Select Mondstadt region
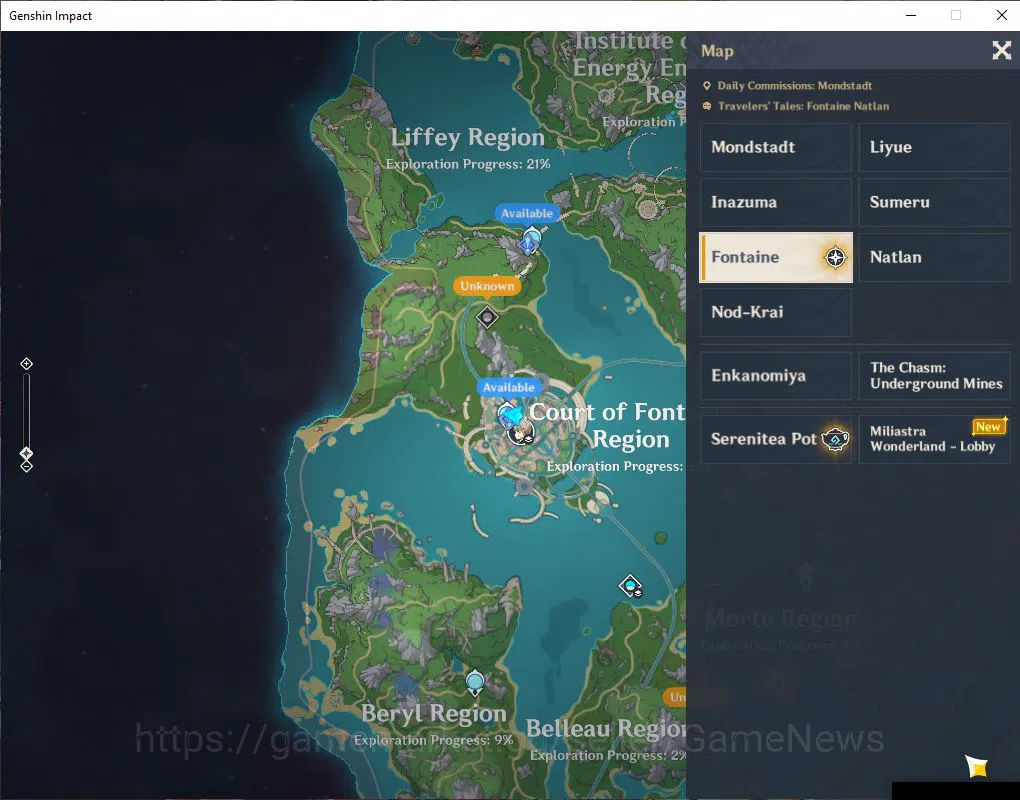This screenshot has height=800, width=1020. (775, 147)
